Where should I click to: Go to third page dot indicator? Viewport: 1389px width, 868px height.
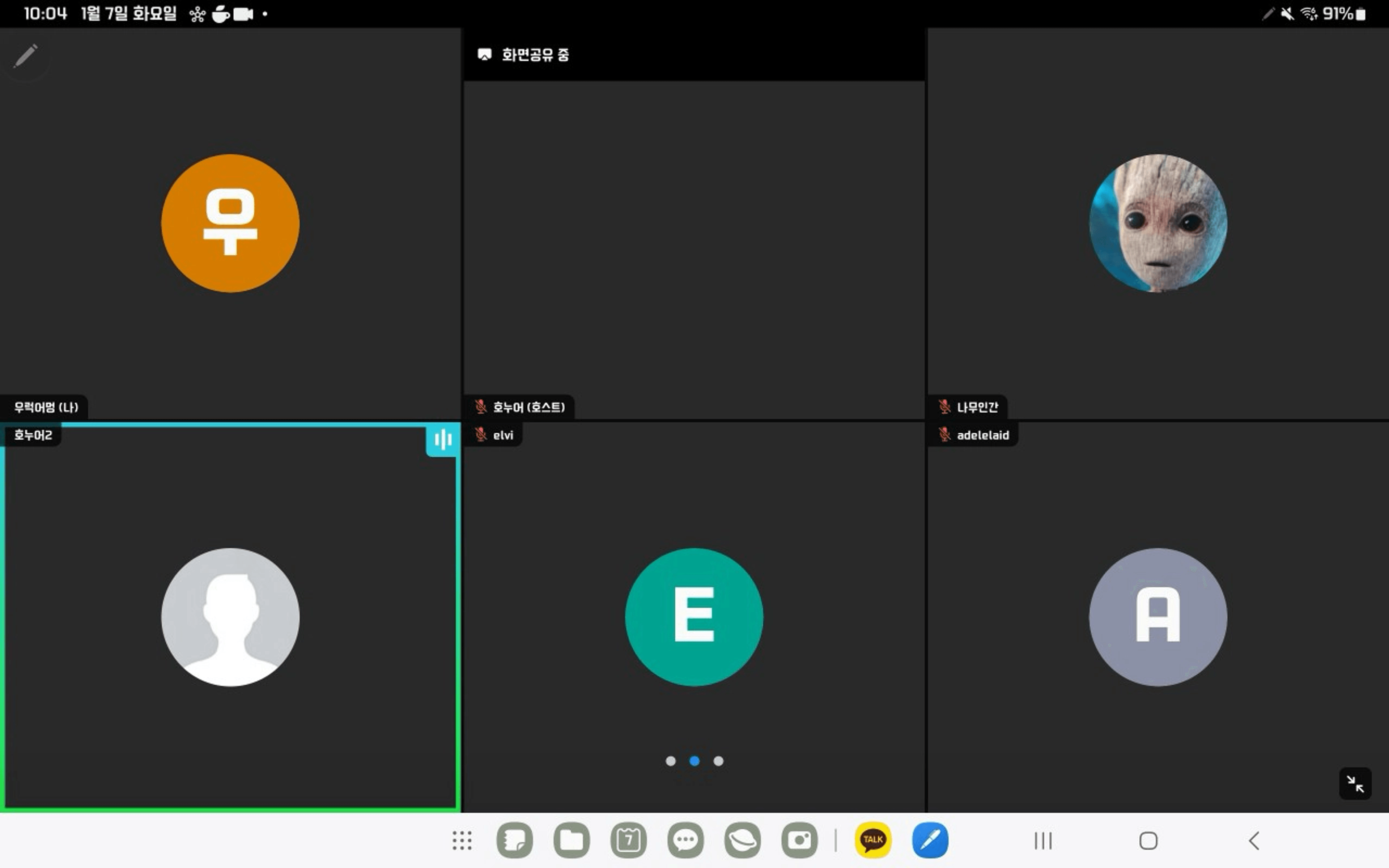coord(719,761)
